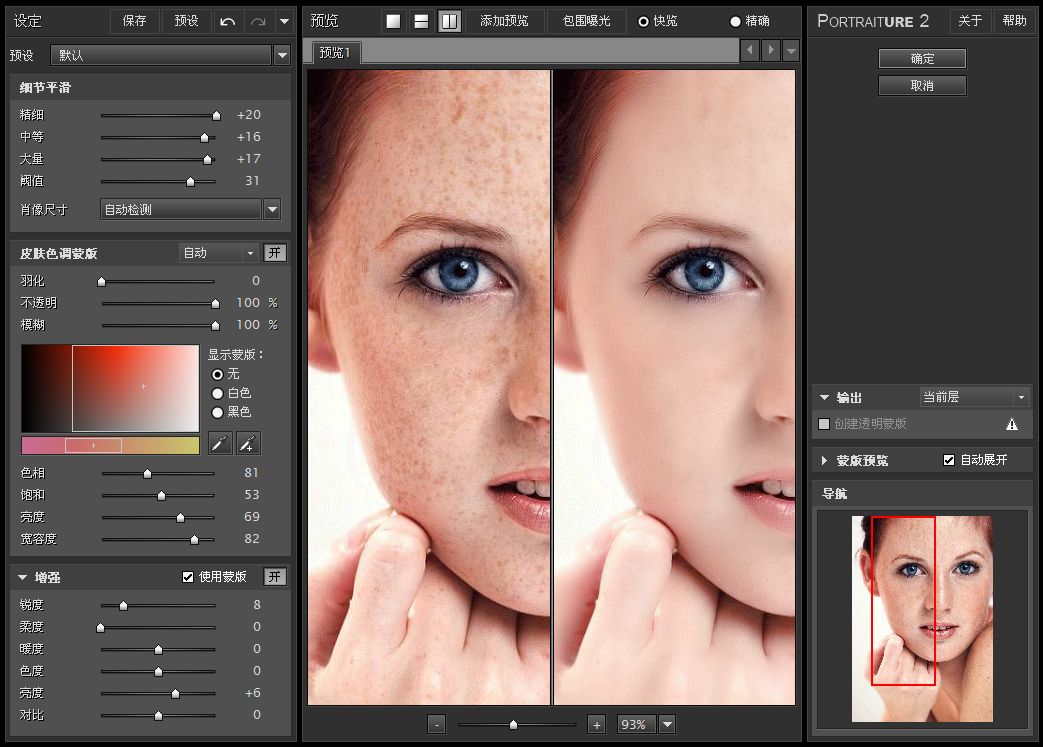
Task: Click the undo arrow icon
Action: [228, 21]
